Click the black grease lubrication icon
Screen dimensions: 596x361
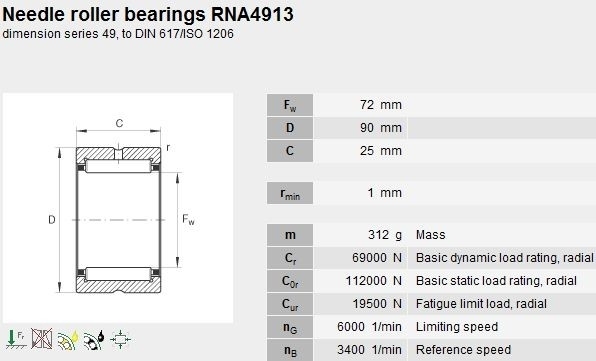click(x=94, y=340)
